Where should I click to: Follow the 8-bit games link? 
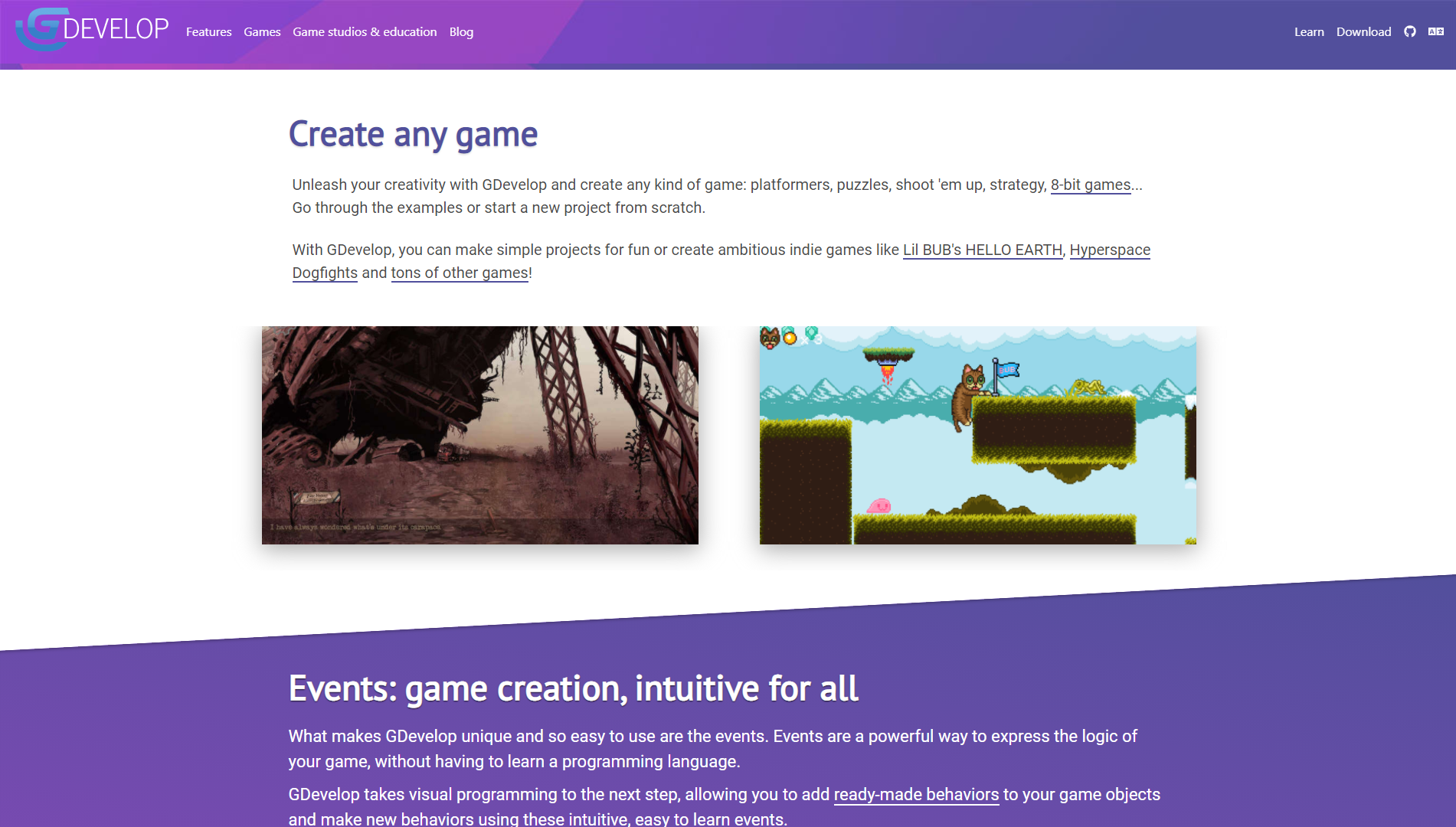pos(1091,185)
